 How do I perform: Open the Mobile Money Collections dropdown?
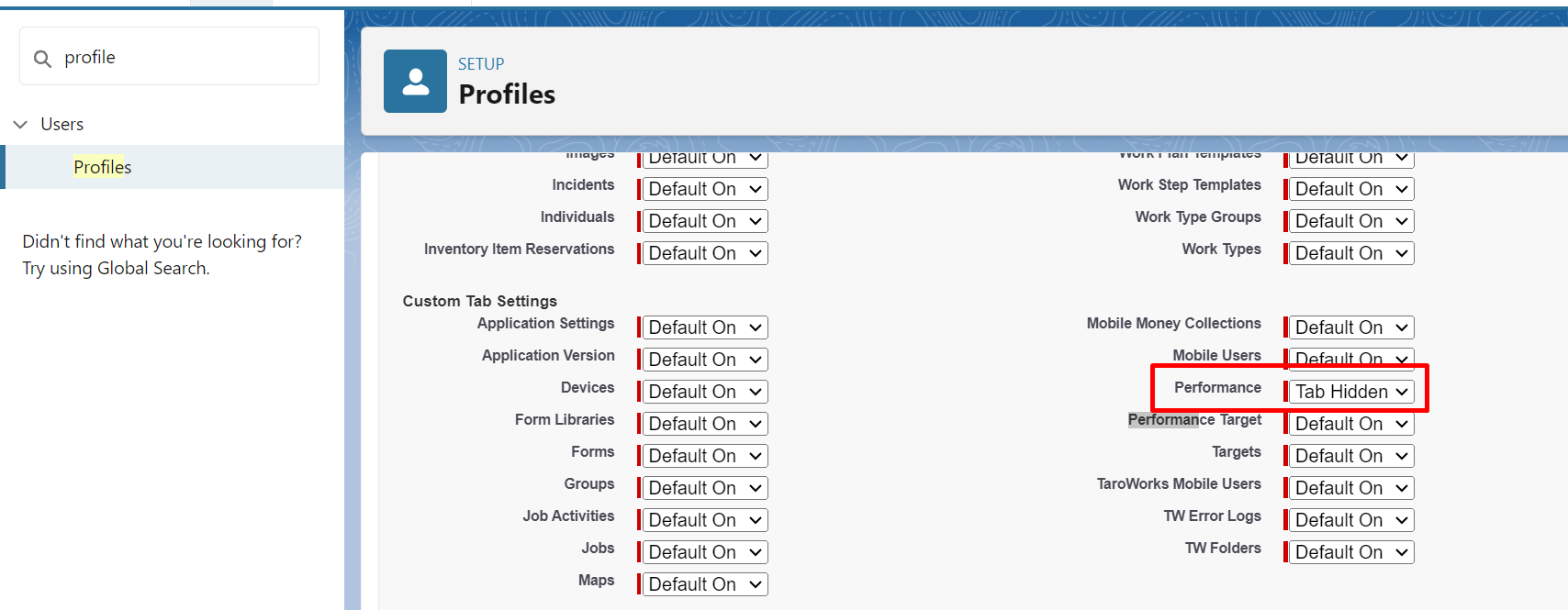[x=1350, y=327]
